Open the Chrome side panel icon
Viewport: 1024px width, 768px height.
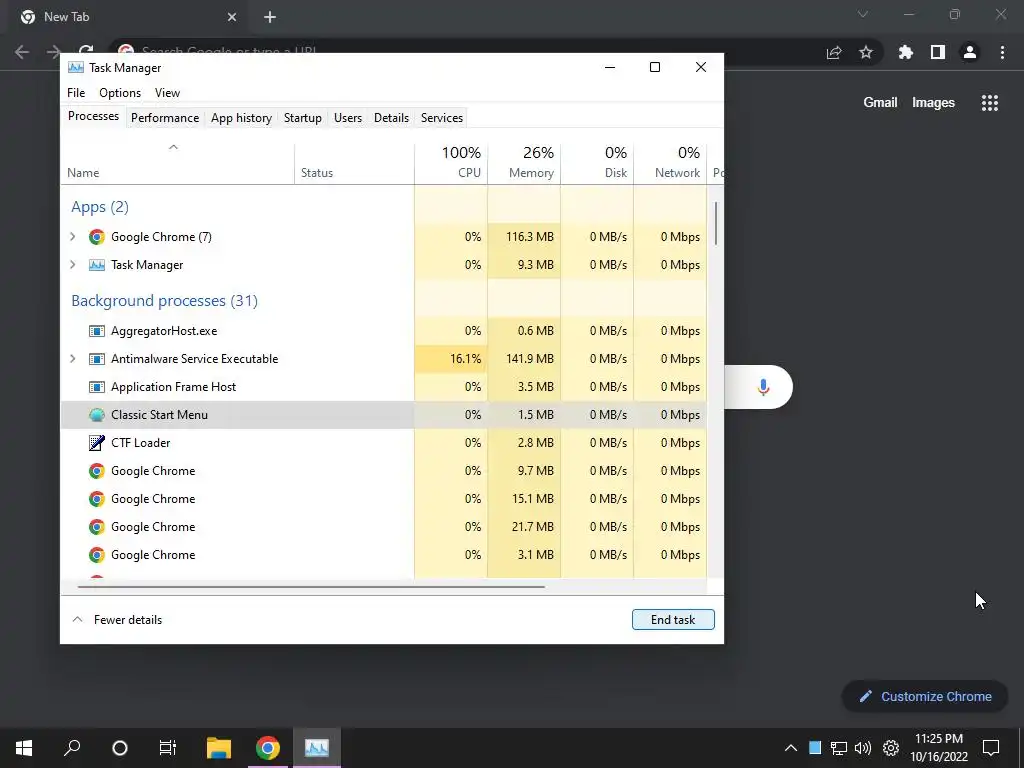(938, 52)
